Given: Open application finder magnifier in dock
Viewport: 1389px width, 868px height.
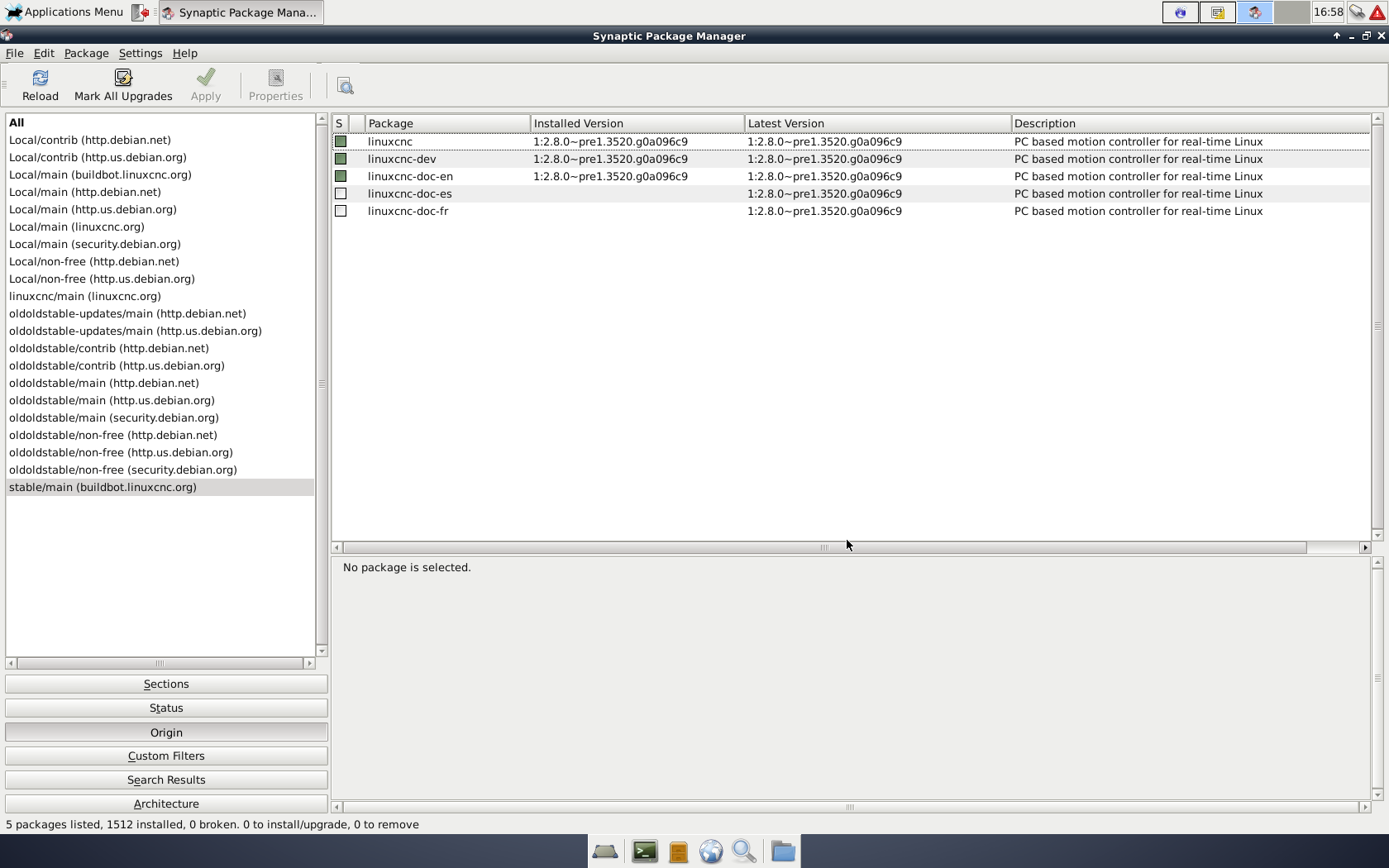Looking at the screenshot, I should (744, 851).
